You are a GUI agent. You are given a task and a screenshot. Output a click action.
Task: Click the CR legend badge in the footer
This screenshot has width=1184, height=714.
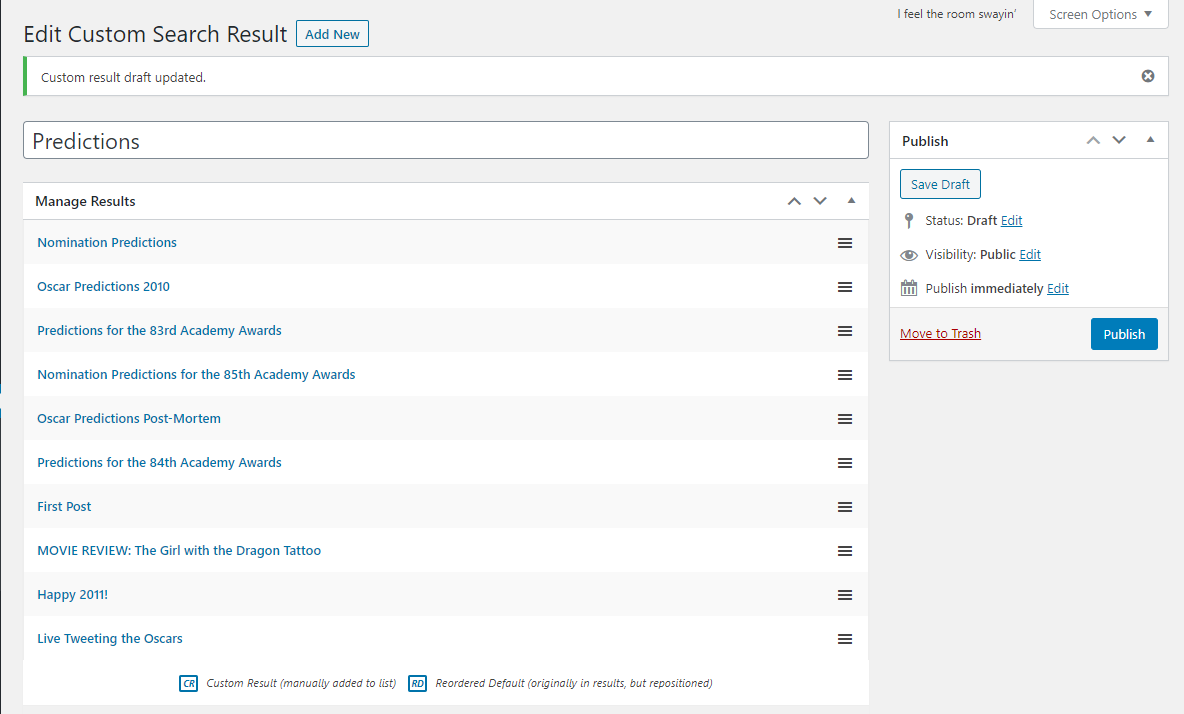189,683
